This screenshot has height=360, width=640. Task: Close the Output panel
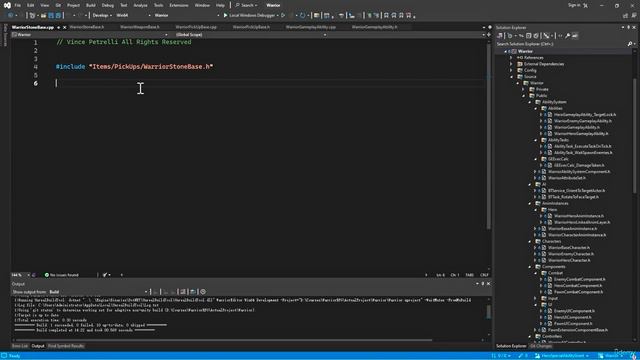click(489, 284)
